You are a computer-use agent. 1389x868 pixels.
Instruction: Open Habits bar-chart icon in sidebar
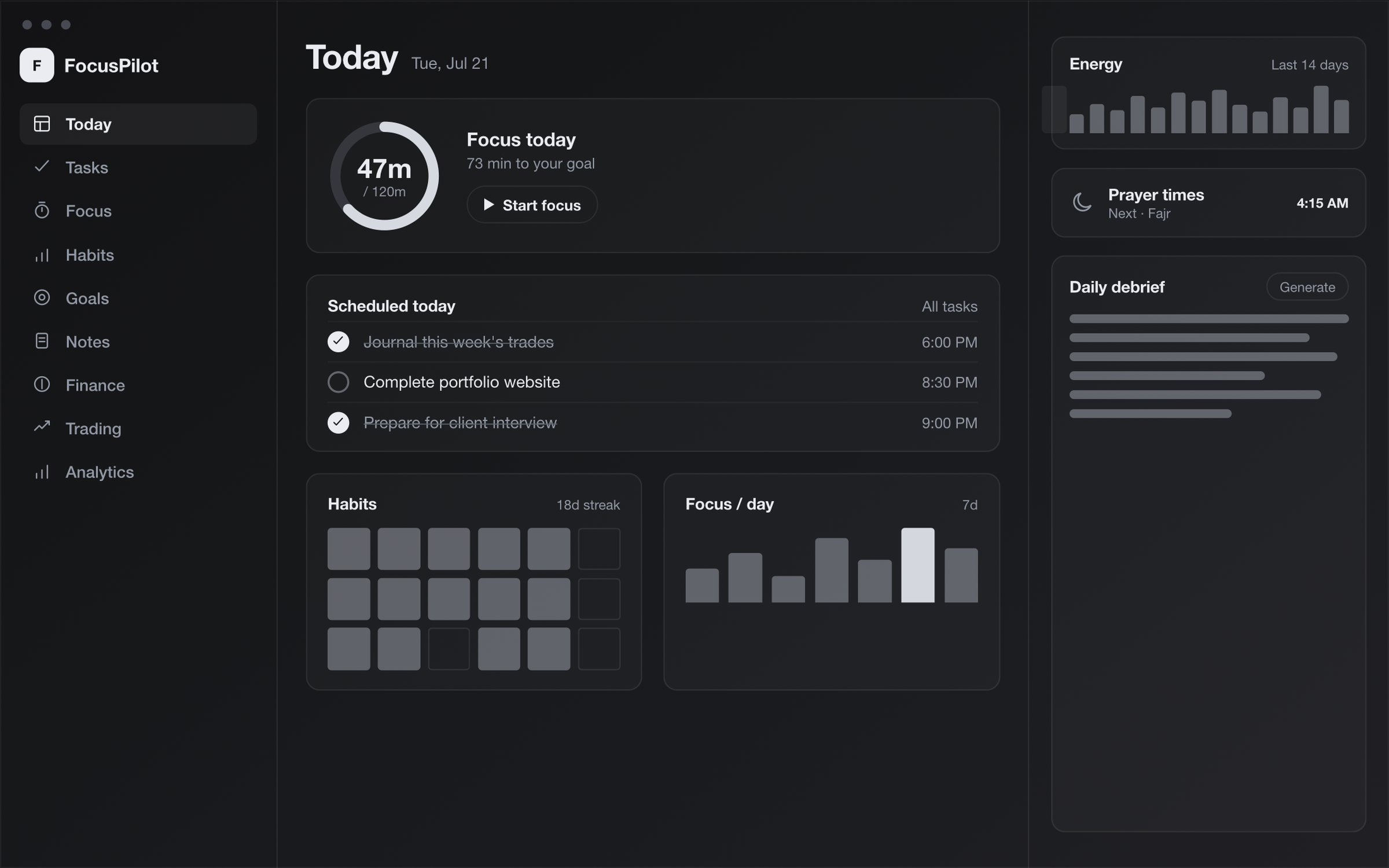click(x=42, y=255)
